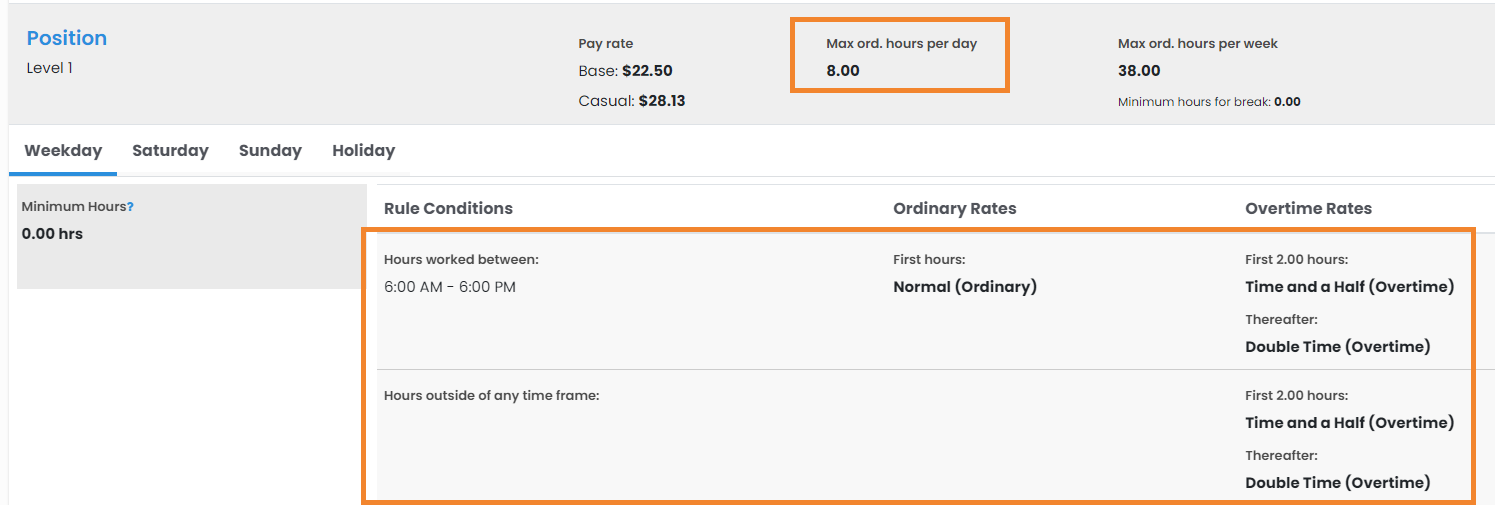The height and width of the screenshot is (505, 1495).
Task: Click the Level 1 position label
Action: coord(50,68)
